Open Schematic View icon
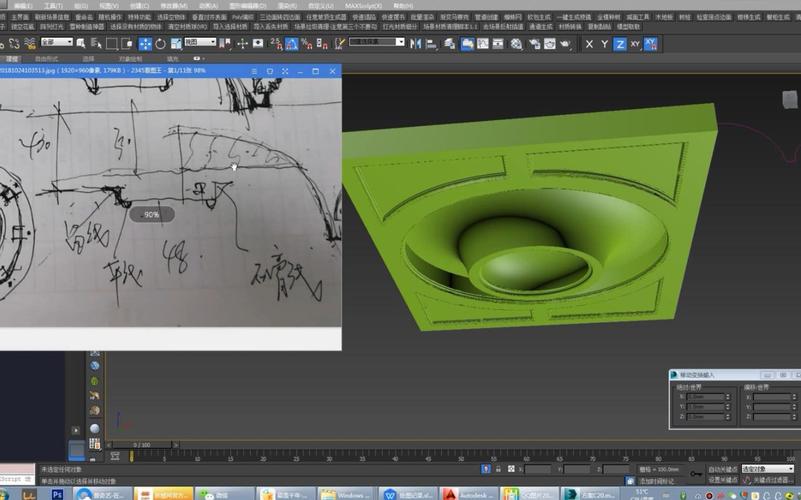The height and width of the screenshot is (500, 801). click(x=498, y=44)
